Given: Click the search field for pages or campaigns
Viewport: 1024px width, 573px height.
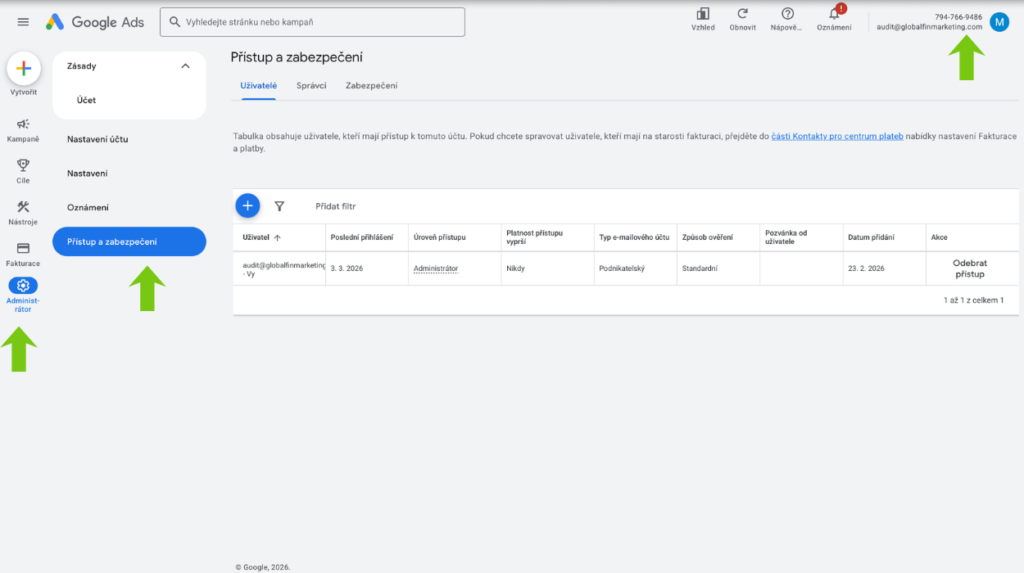Looking at the screenshot, I should pyautogui.click(x=312, y=22).
